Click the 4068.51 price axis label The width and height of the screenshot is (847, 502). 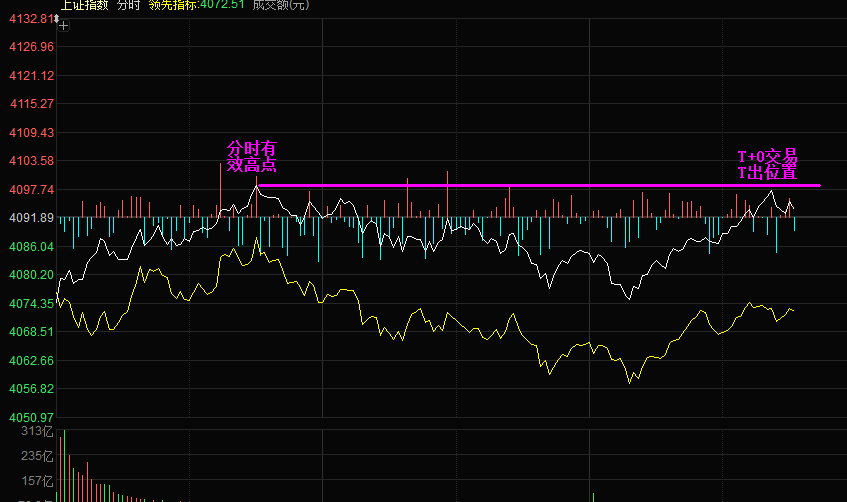tap(31, 332)
